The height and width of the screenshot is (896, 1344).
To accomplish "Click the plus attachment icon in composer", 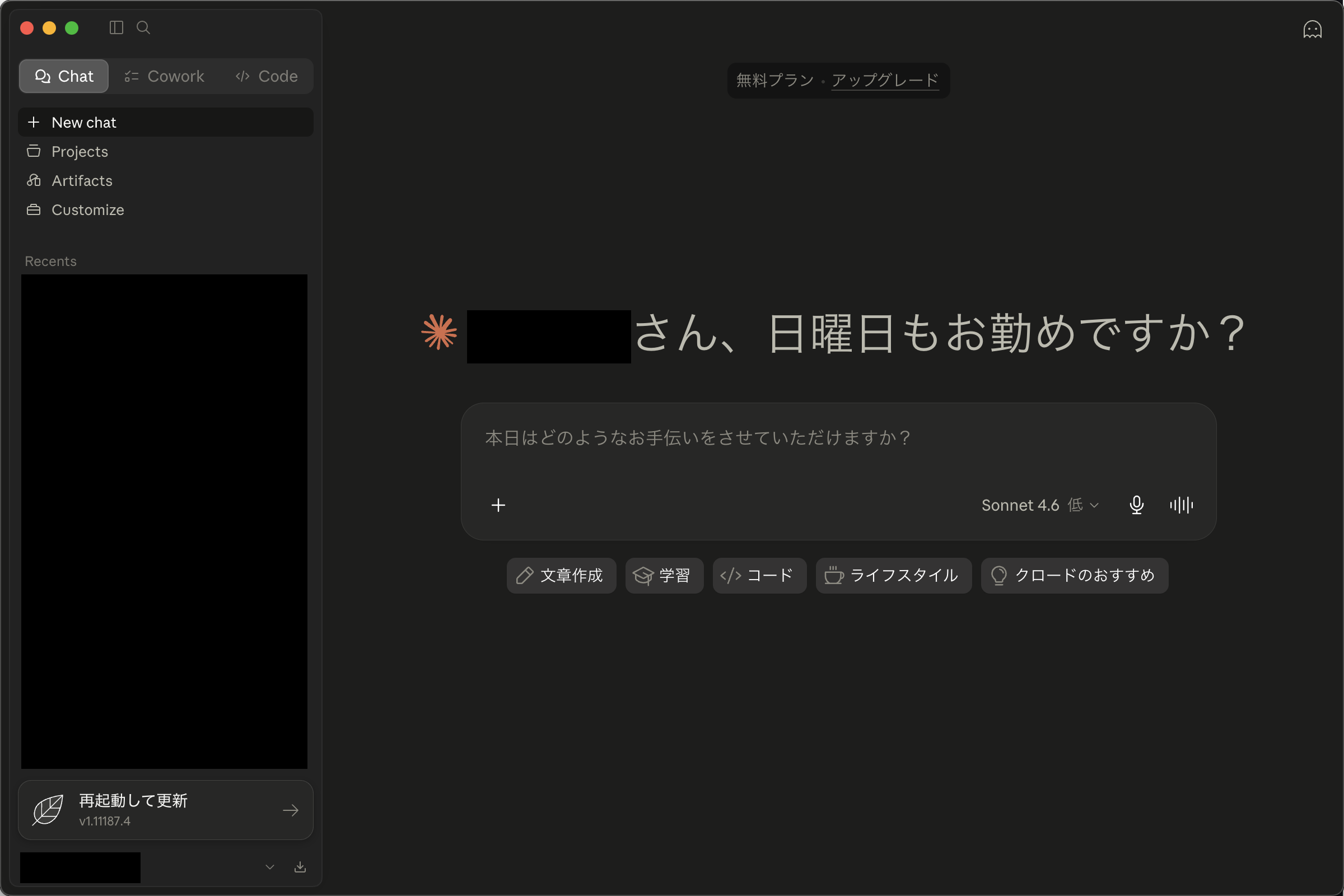I will pos(498,505).
